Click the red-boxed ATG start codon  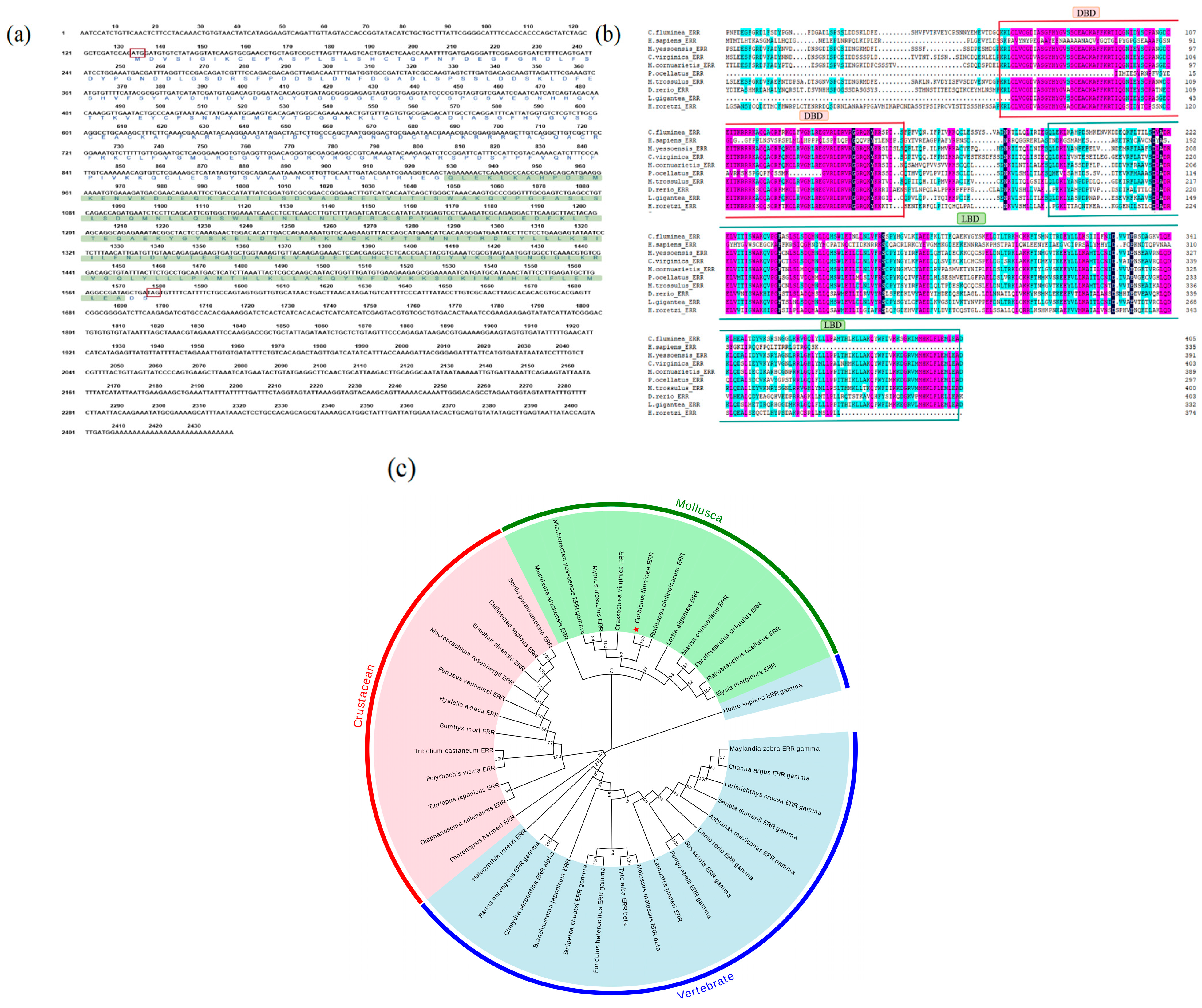pyautogui.click(x=137, y=53)
